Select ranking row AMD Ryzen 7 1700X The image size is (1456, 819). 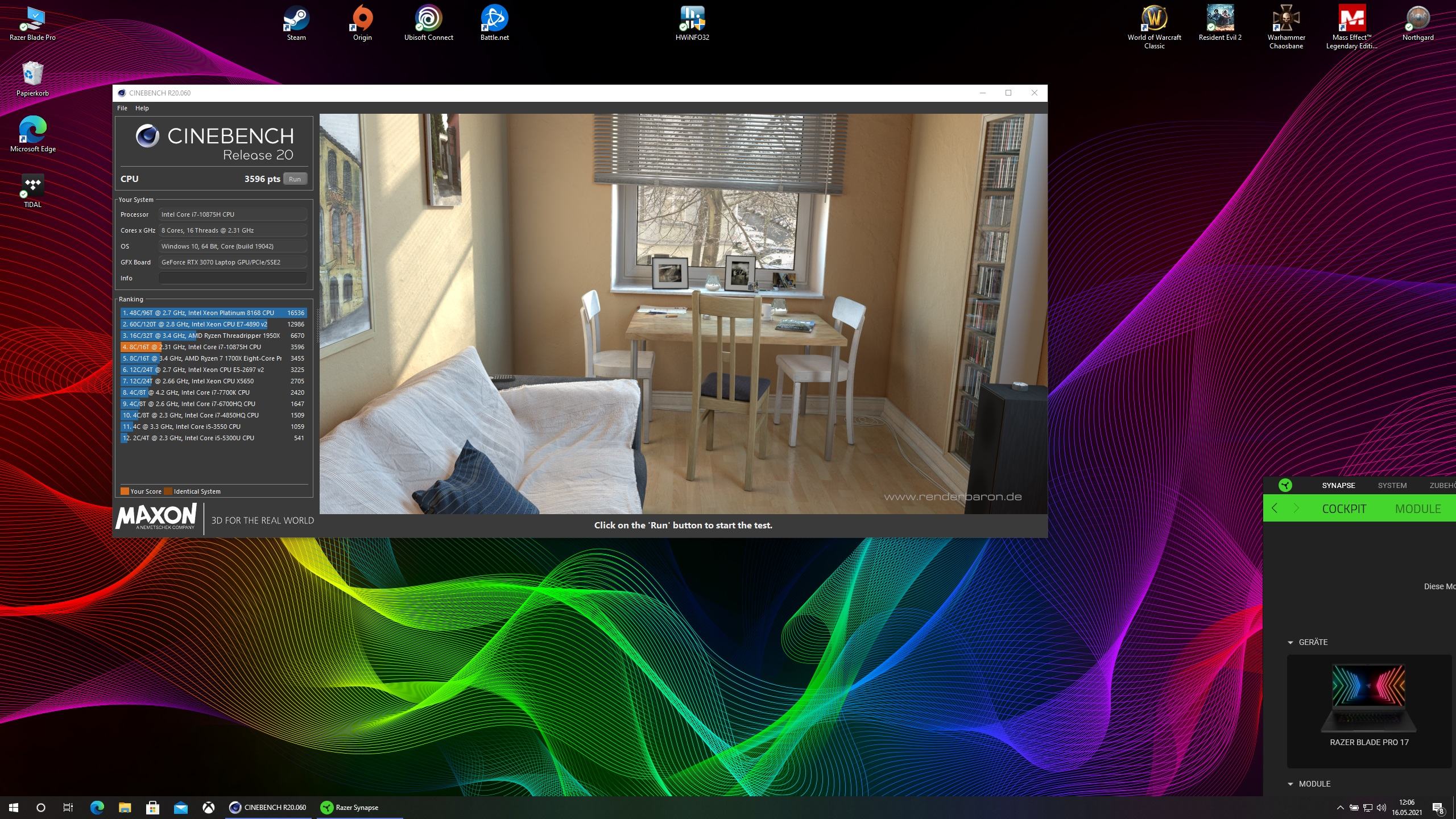[x=213, y=358]
